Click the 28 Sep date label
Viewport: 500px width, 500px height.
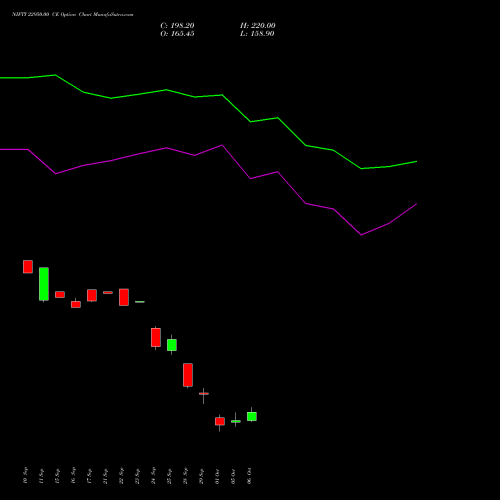[x=185, y=476]
